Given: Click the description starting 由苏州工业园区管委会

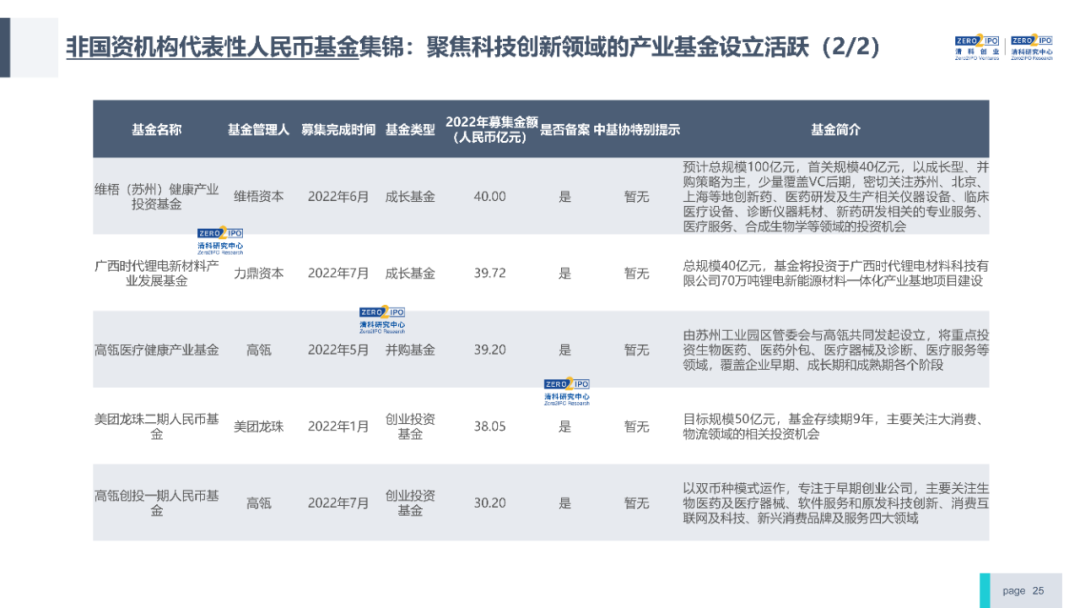Looking at the screenshot, I should (835, 350).
